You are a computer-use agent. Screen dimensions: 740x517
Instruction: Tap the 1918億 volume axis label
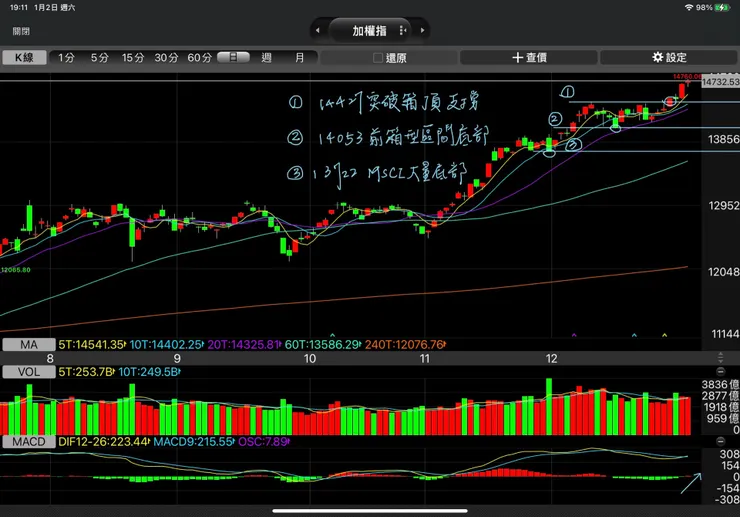pos(721,407)
